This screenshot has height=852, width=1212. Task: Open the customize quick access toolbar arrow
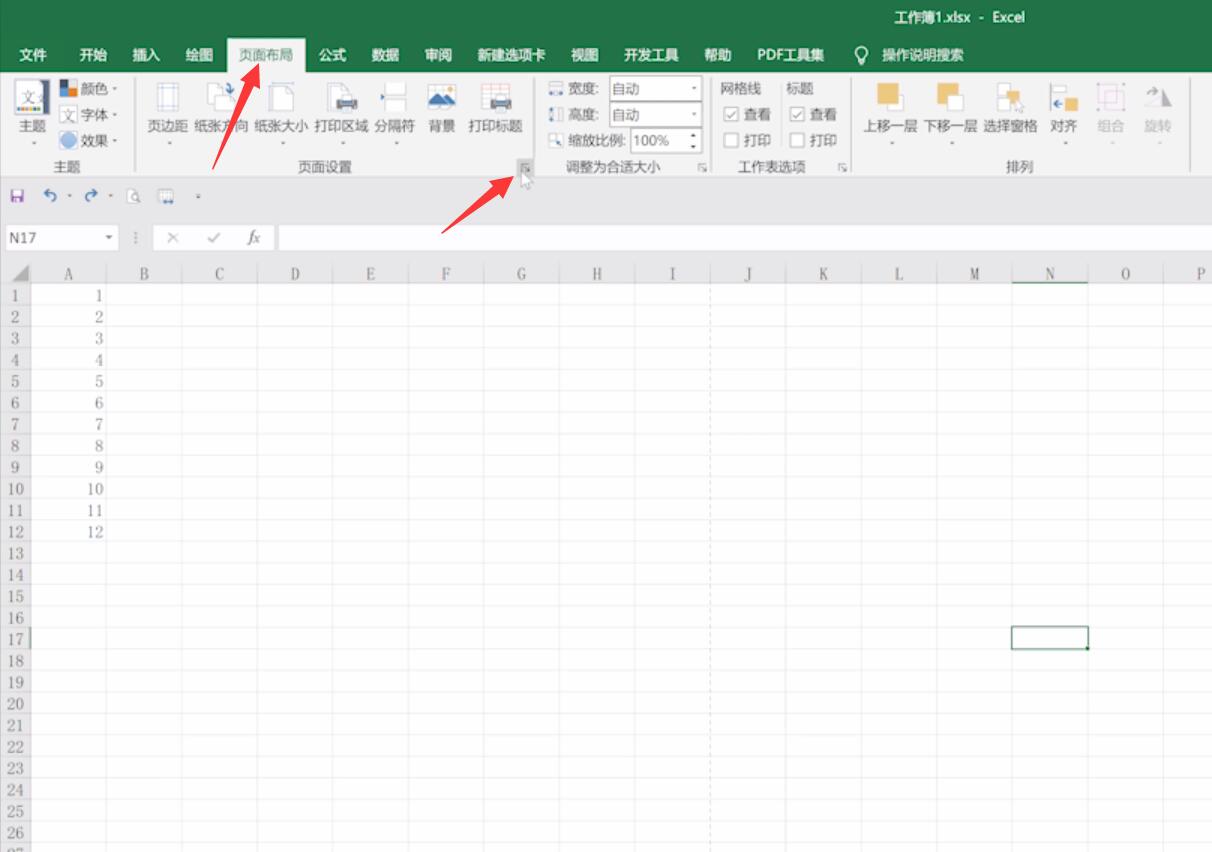coord(198,196)
